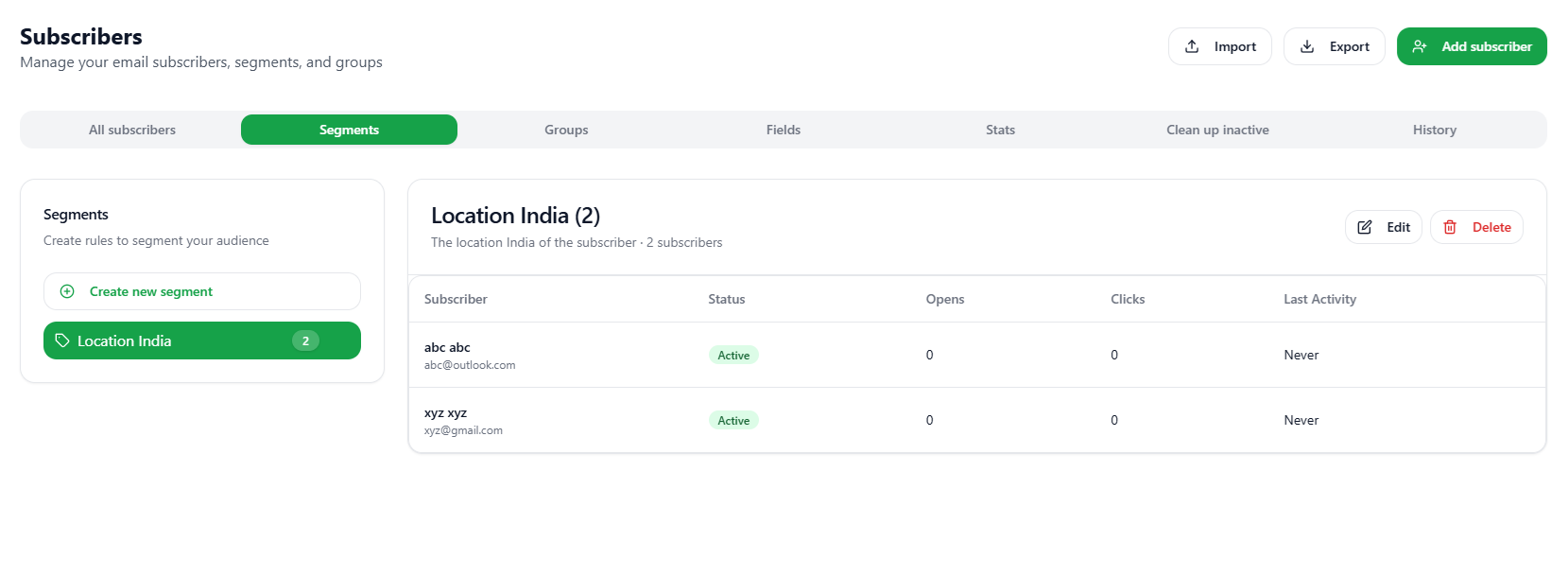The width and height of the screenshot is (1568, 576).
Task: Click the upload icon on Import
Action: 1192,46
